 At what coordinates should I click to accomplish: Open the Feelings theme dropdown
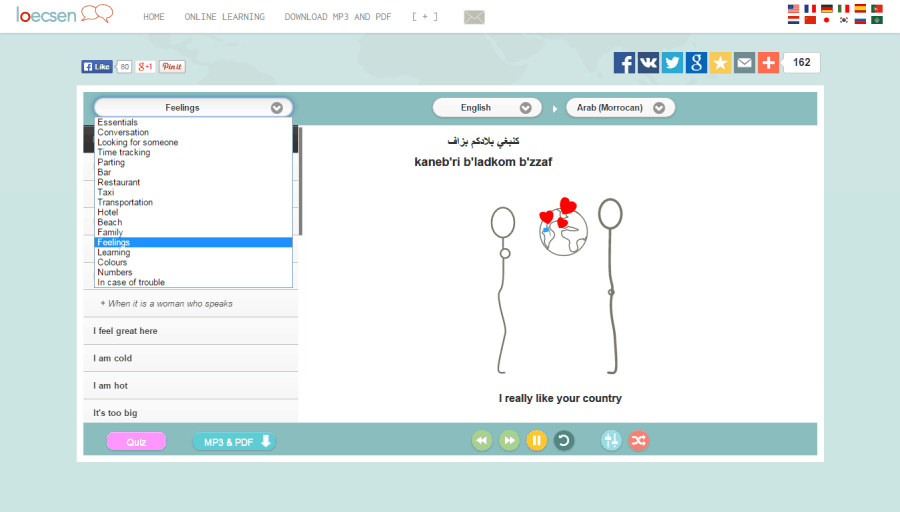click(193, 107)
